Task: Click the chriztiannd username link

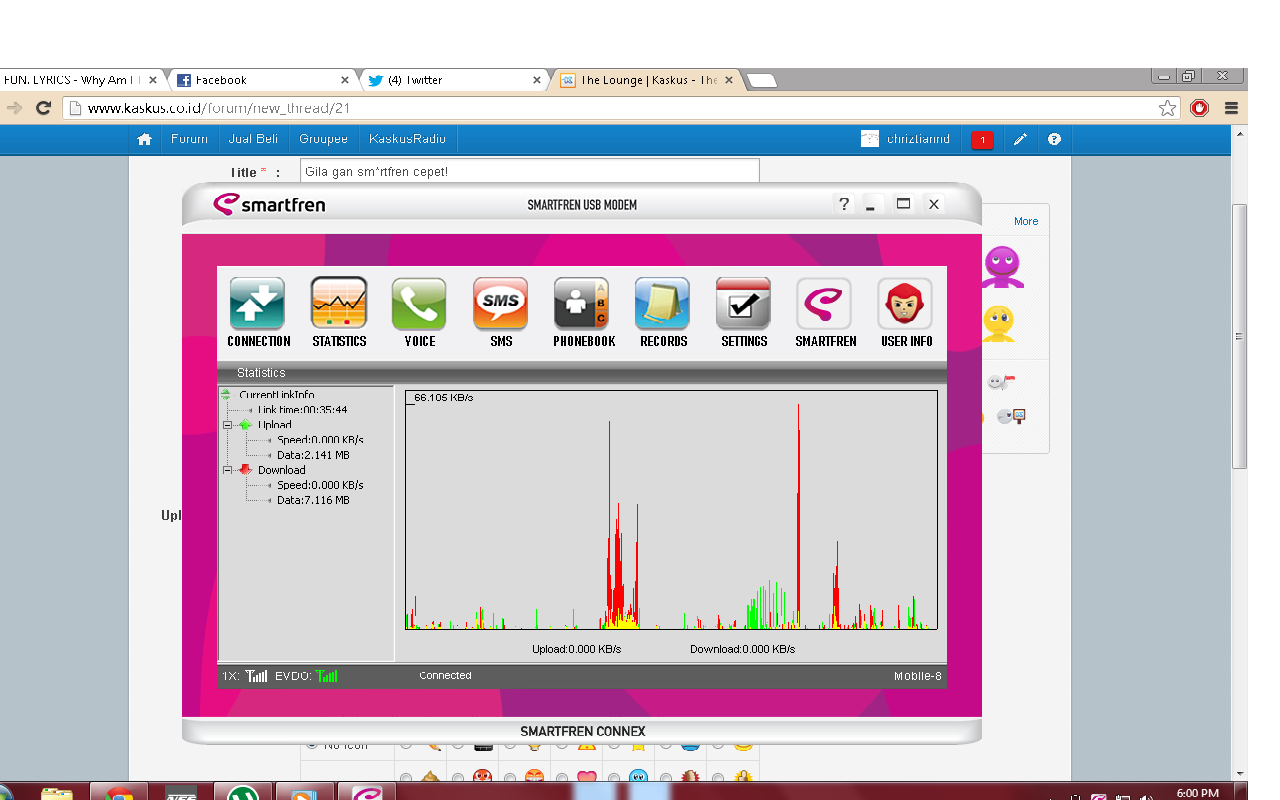Action: pyautogui.click(x=918, y=139)
